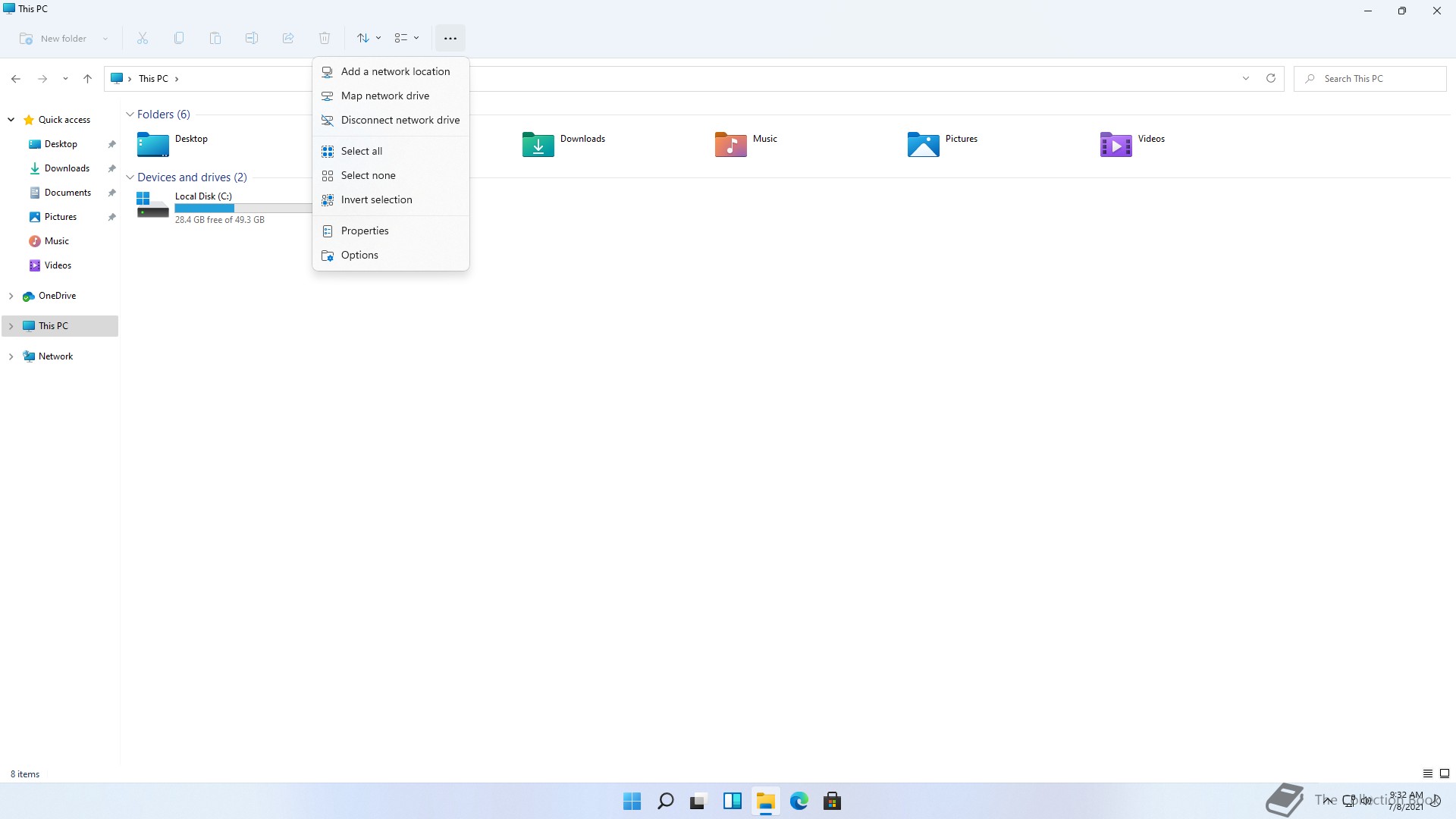Click the Delete trash icon in toolbar
The width and height of the screenshot is (1456, 819).
click(x=325, y=38)
